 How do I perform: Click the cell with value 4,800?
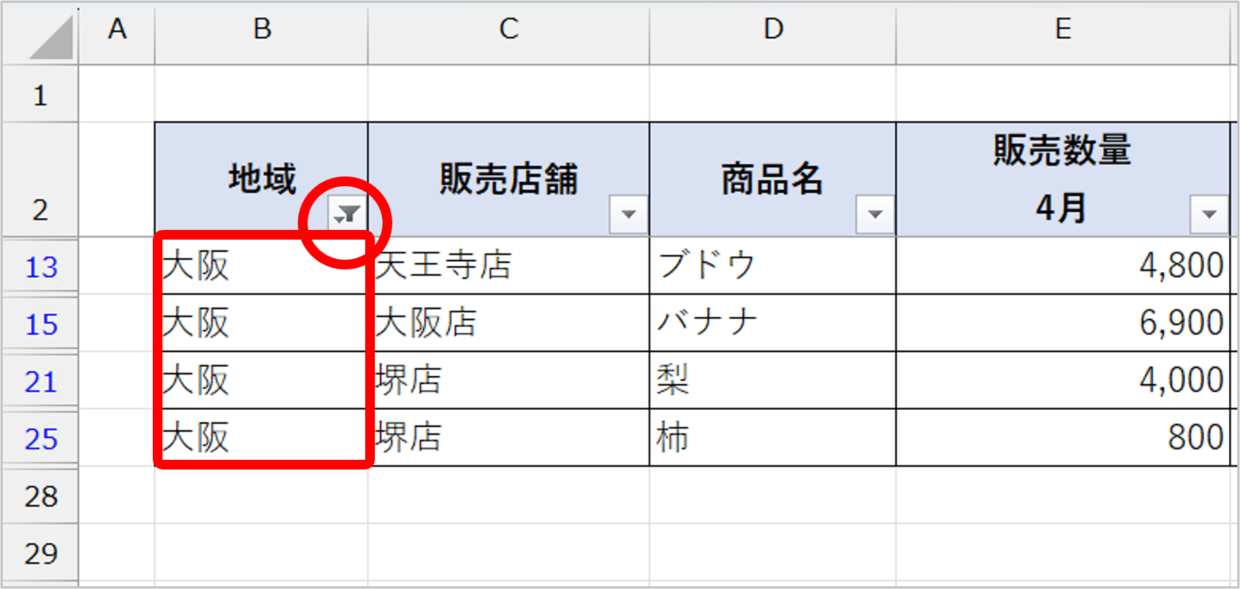[x=1063, y=266]
